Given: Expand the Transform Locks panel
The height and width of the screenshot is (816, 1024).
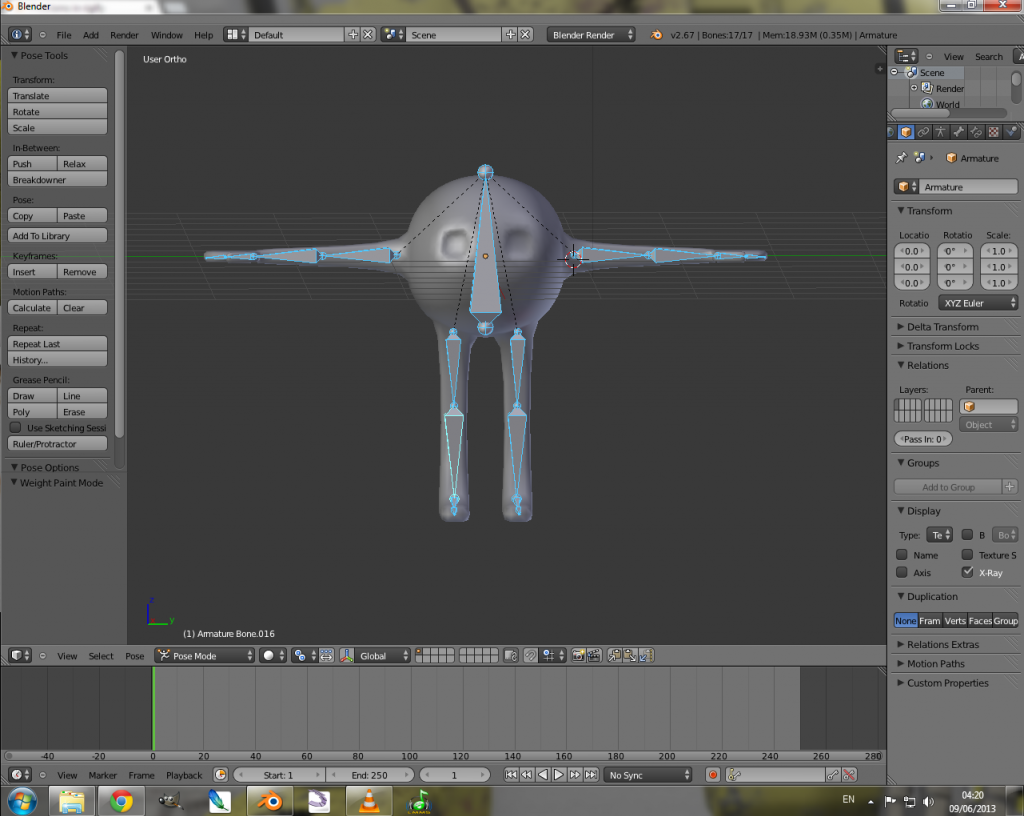Looking at the screenshot, I should click(943, 346).
